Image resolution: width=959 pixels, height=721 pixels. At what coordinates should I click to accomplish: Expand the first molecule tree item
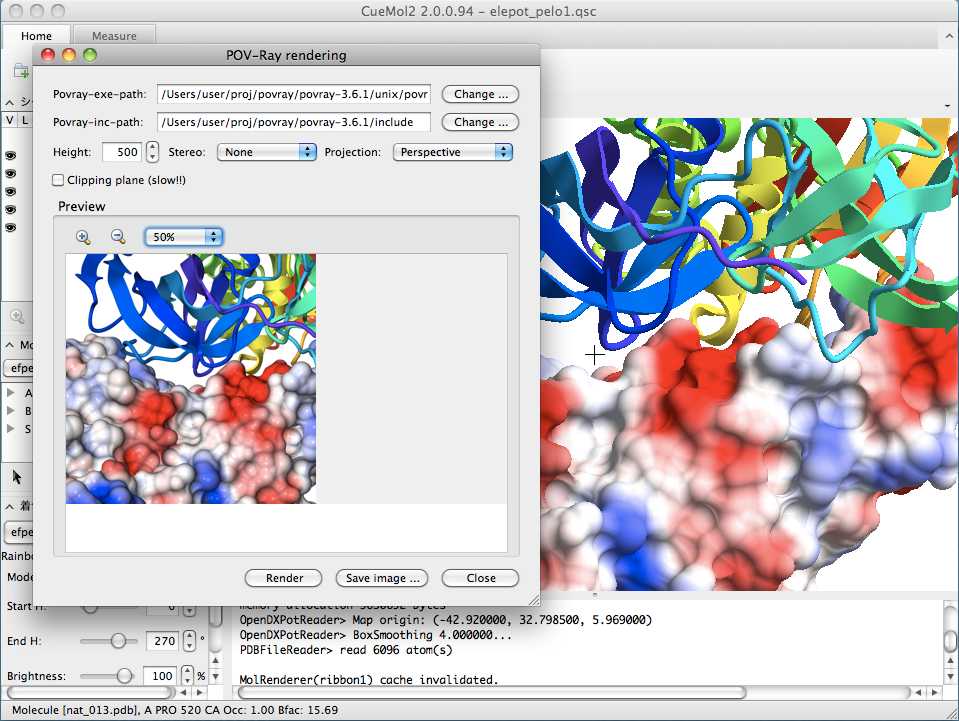(x=11, y=393)
